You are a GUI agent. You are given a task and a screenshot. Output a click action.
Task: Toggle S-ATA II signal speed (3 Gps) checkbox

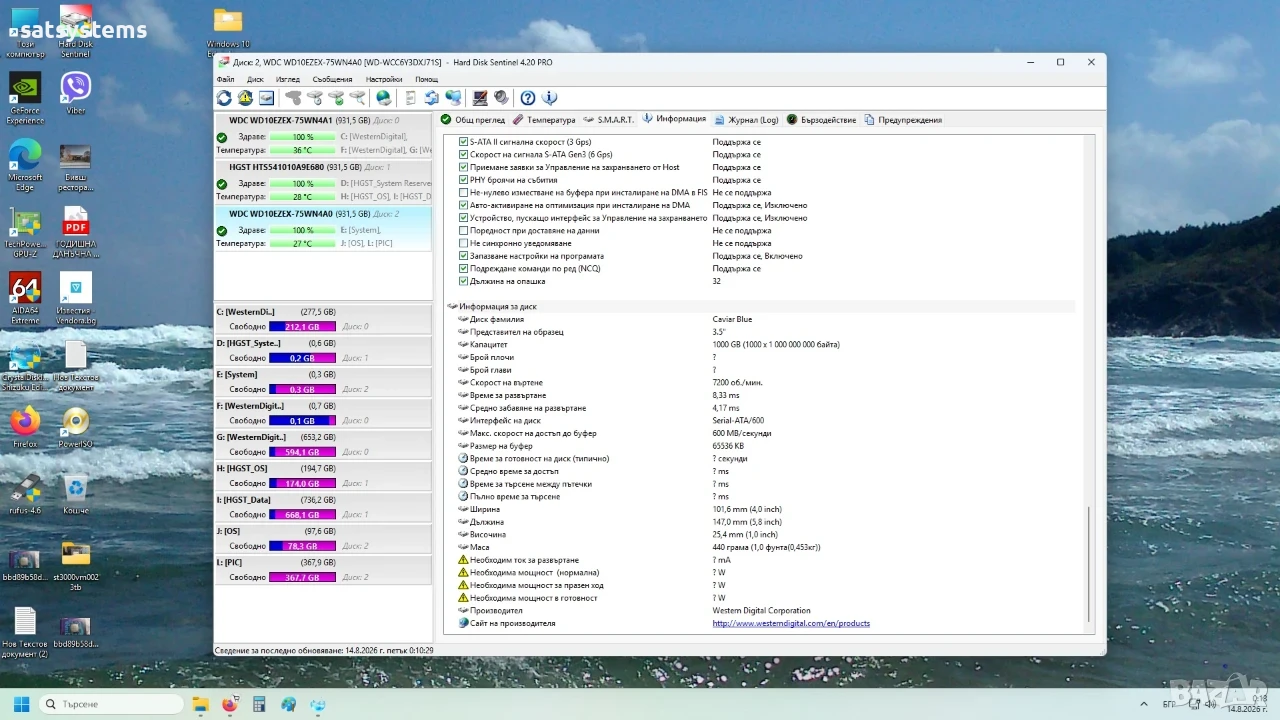pos(463,142)
